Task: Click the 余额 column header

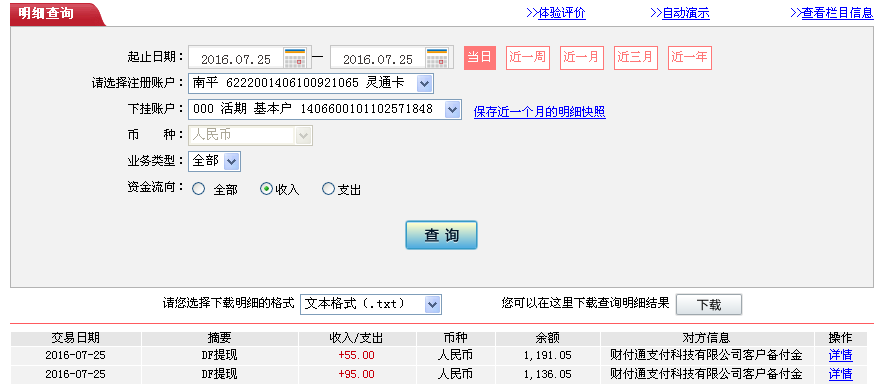Action: 547,338
